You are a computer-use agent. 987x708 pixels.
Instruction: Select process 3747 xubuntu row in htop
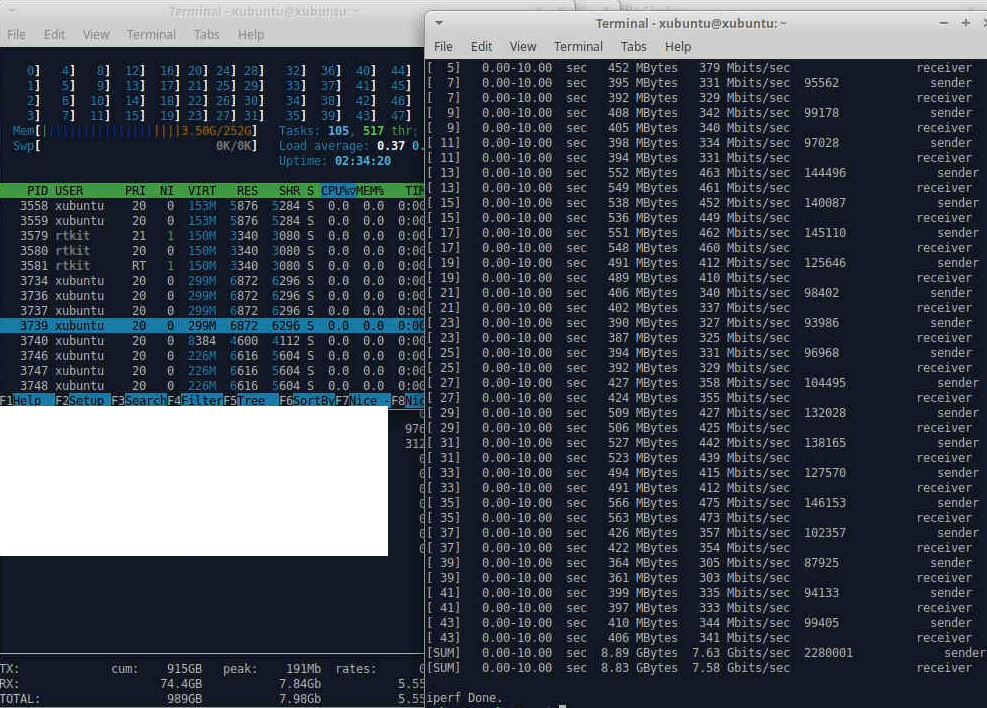(212, 371)
